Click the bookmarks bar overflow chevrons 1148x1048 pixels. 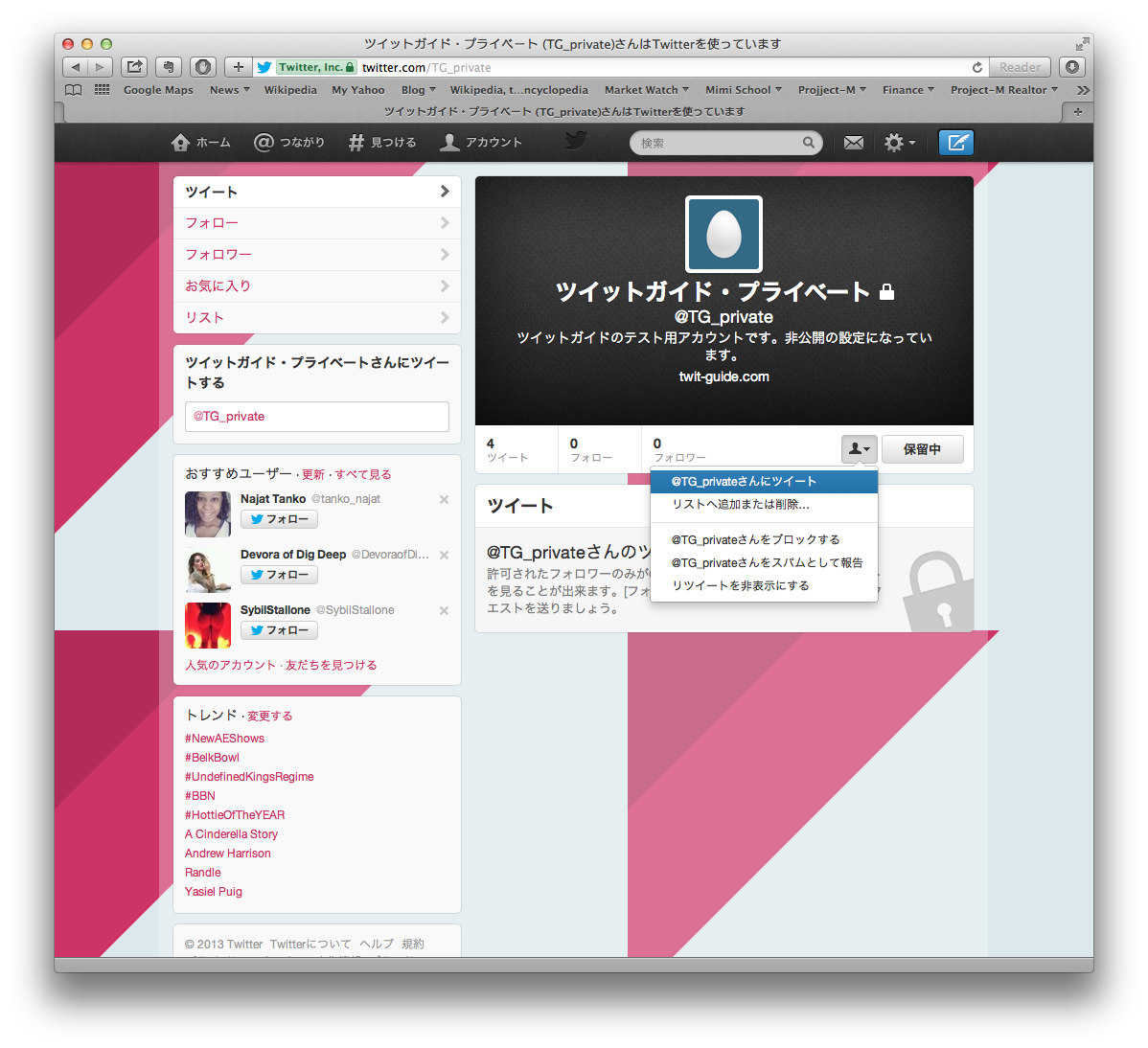(x=1083, y=90)
